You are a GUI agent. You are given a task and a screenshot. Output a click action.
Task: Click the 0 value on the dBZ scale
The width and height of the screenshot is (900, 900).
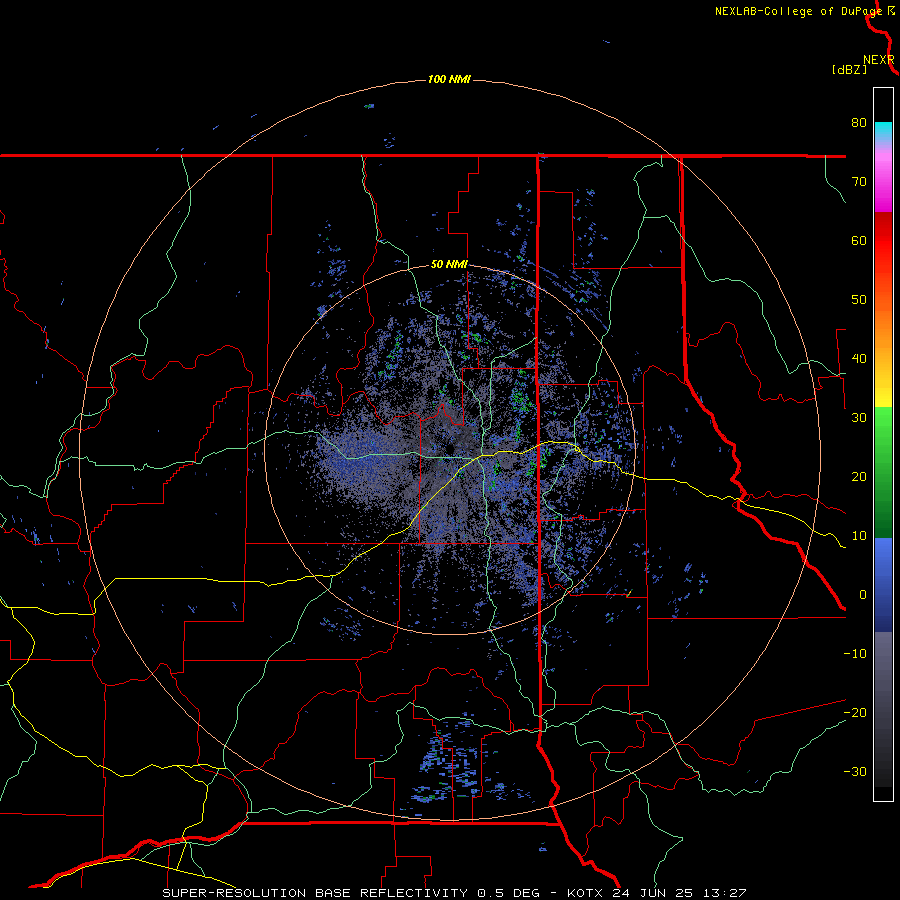pyautogui.click(x=863, y=595)
